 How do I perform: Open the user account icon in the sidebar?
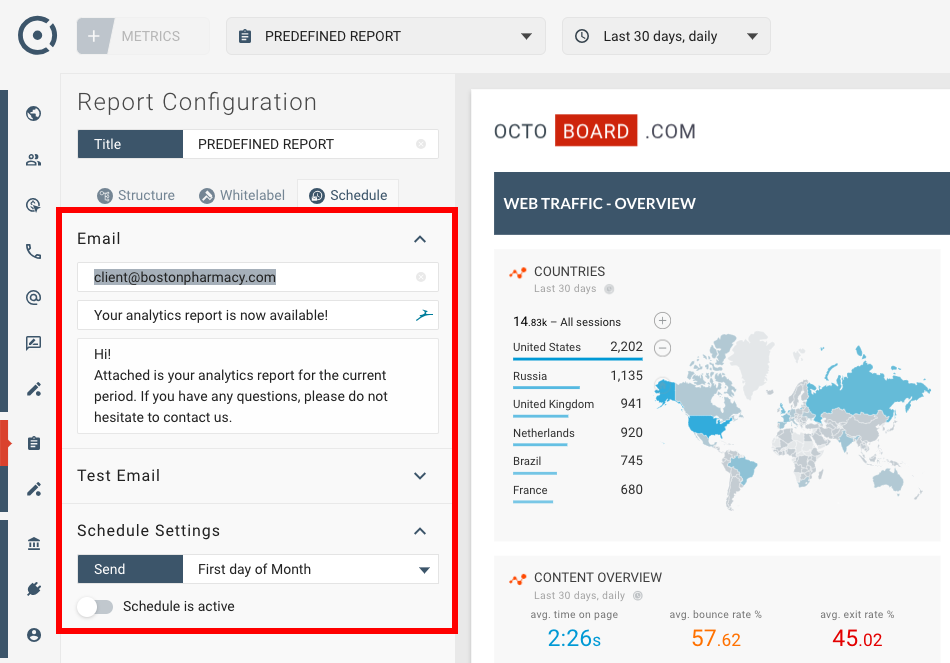point(34,635)
